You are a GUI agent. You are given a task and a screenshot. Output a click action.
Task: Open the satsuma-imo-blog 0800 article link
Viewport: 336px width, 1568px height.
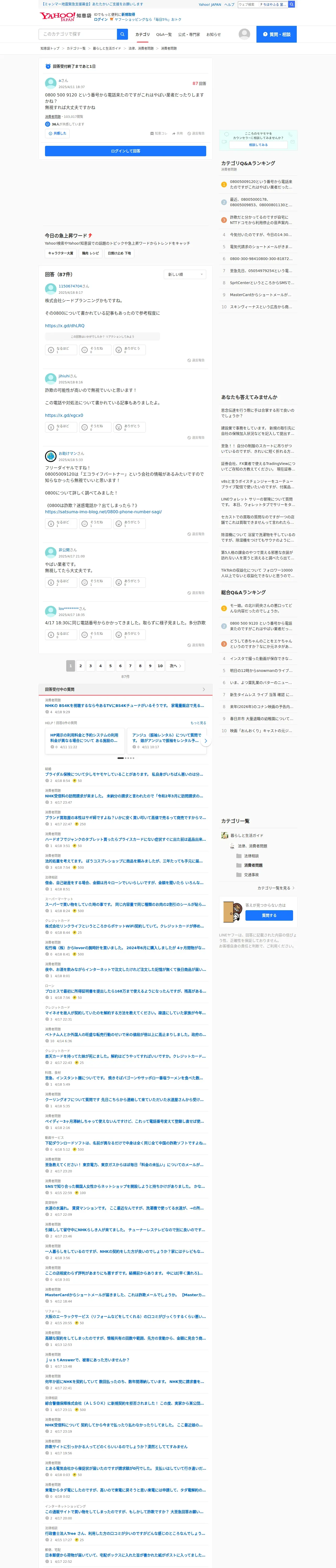click(103, 512)
